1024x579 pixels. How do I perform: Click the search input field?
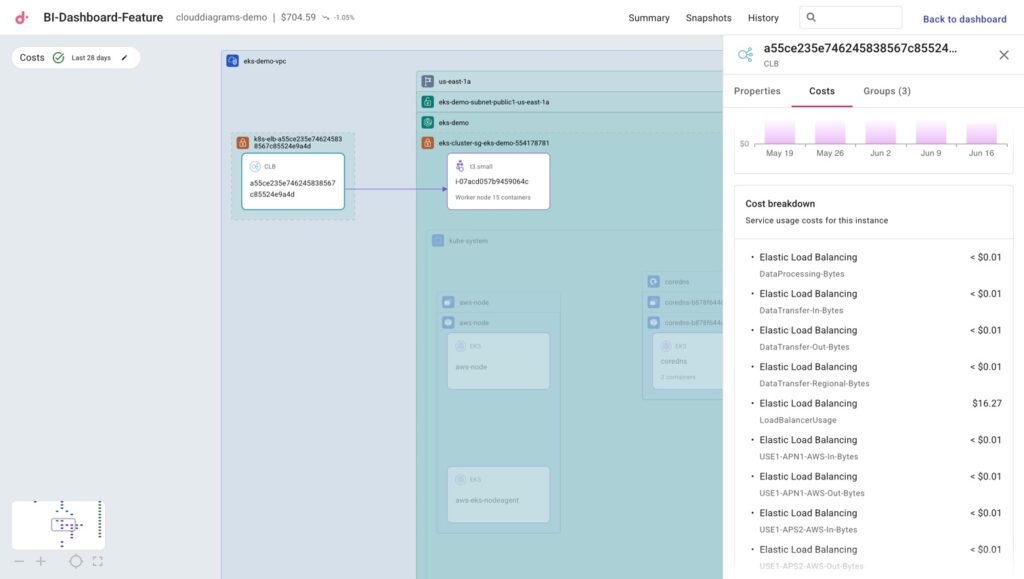851,18
